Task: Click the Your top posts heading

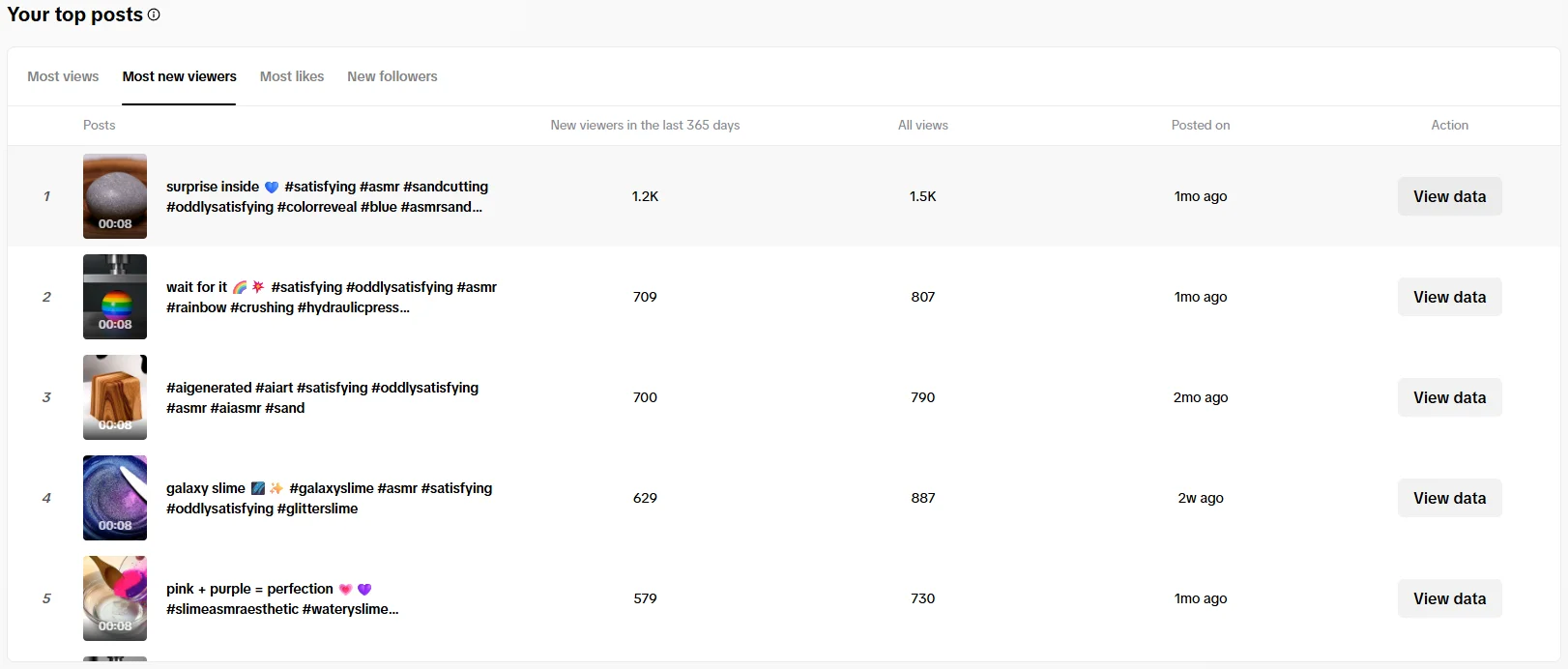Action: point(74,15)
